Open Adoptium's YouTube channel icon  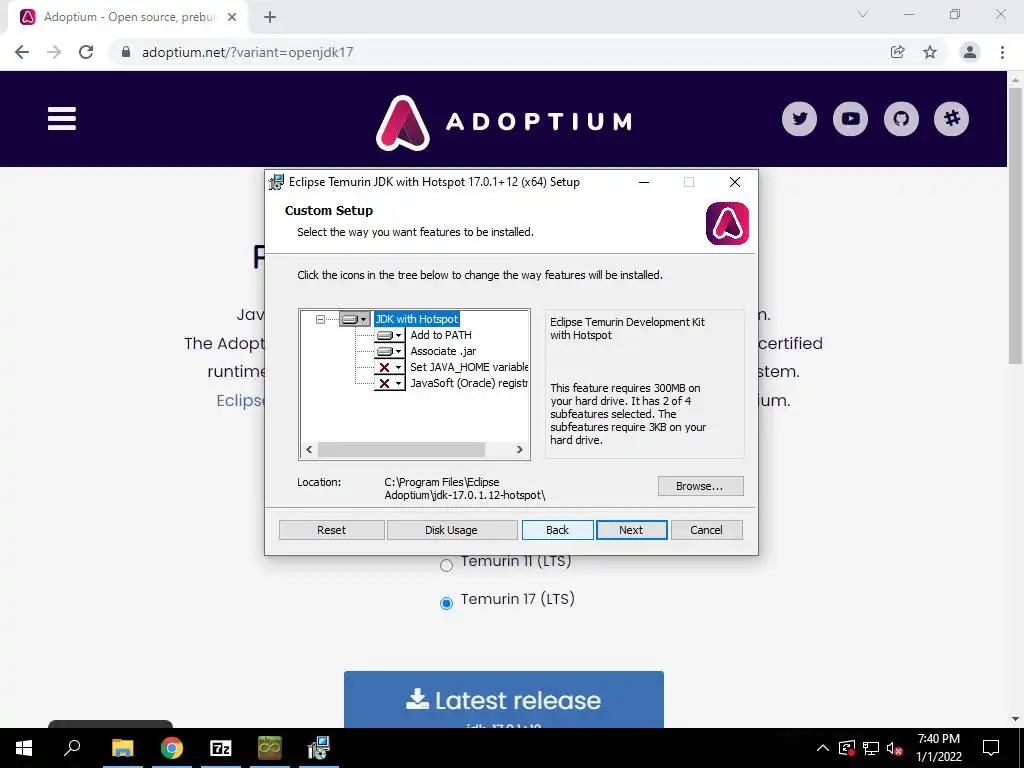point(850,119)
